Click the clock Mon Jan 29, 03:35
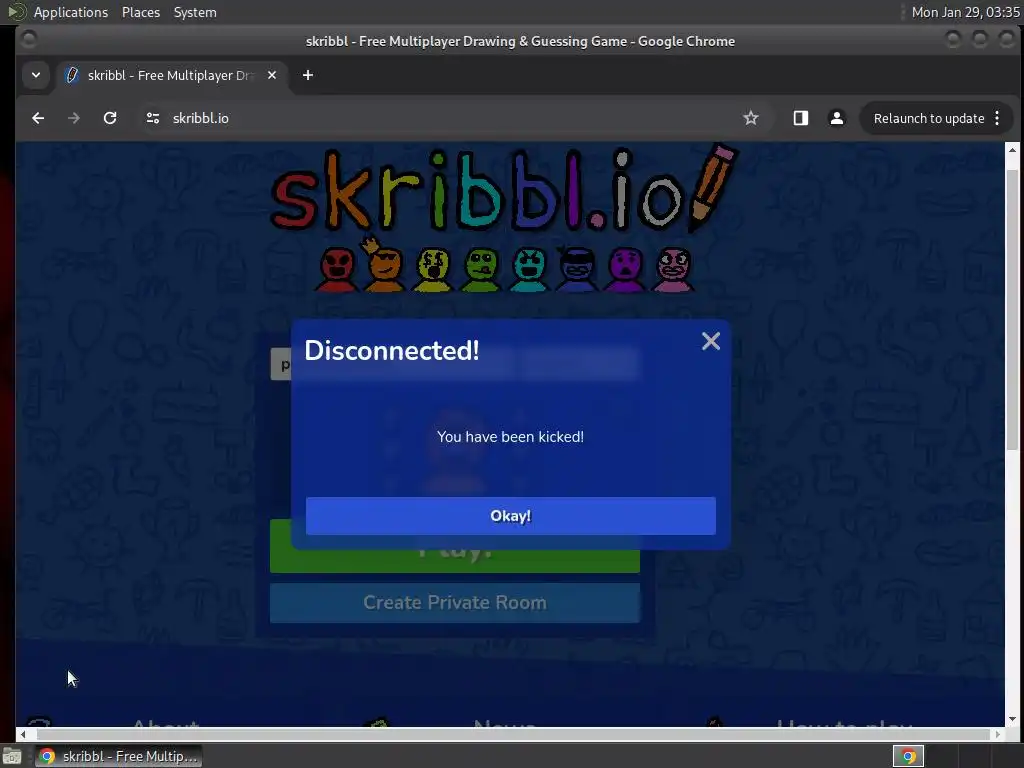Viewport: 1024px width, 768px height. click(x=965, y=12)
